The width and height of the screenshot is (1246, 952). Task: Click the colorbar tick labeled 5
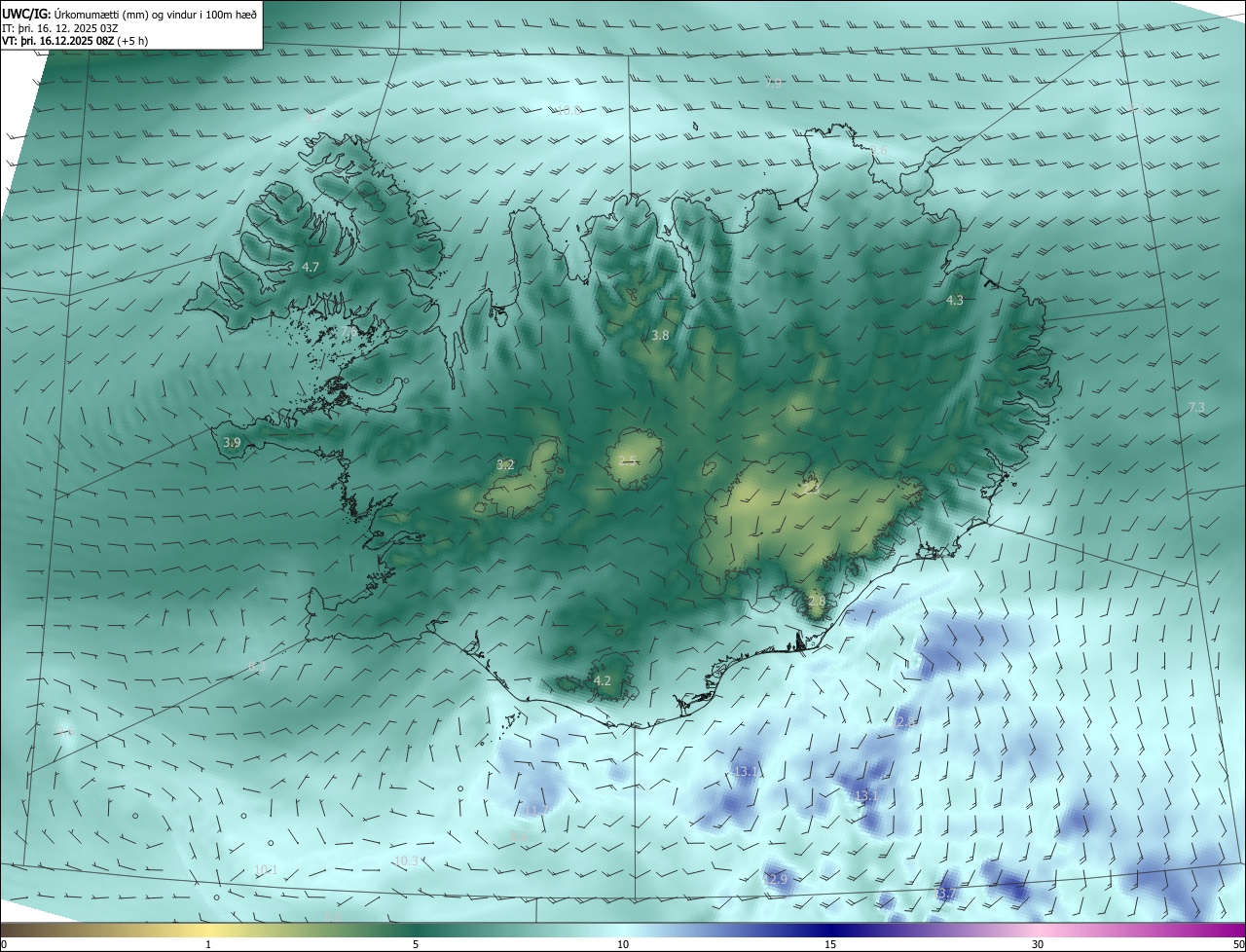[416, 944]
